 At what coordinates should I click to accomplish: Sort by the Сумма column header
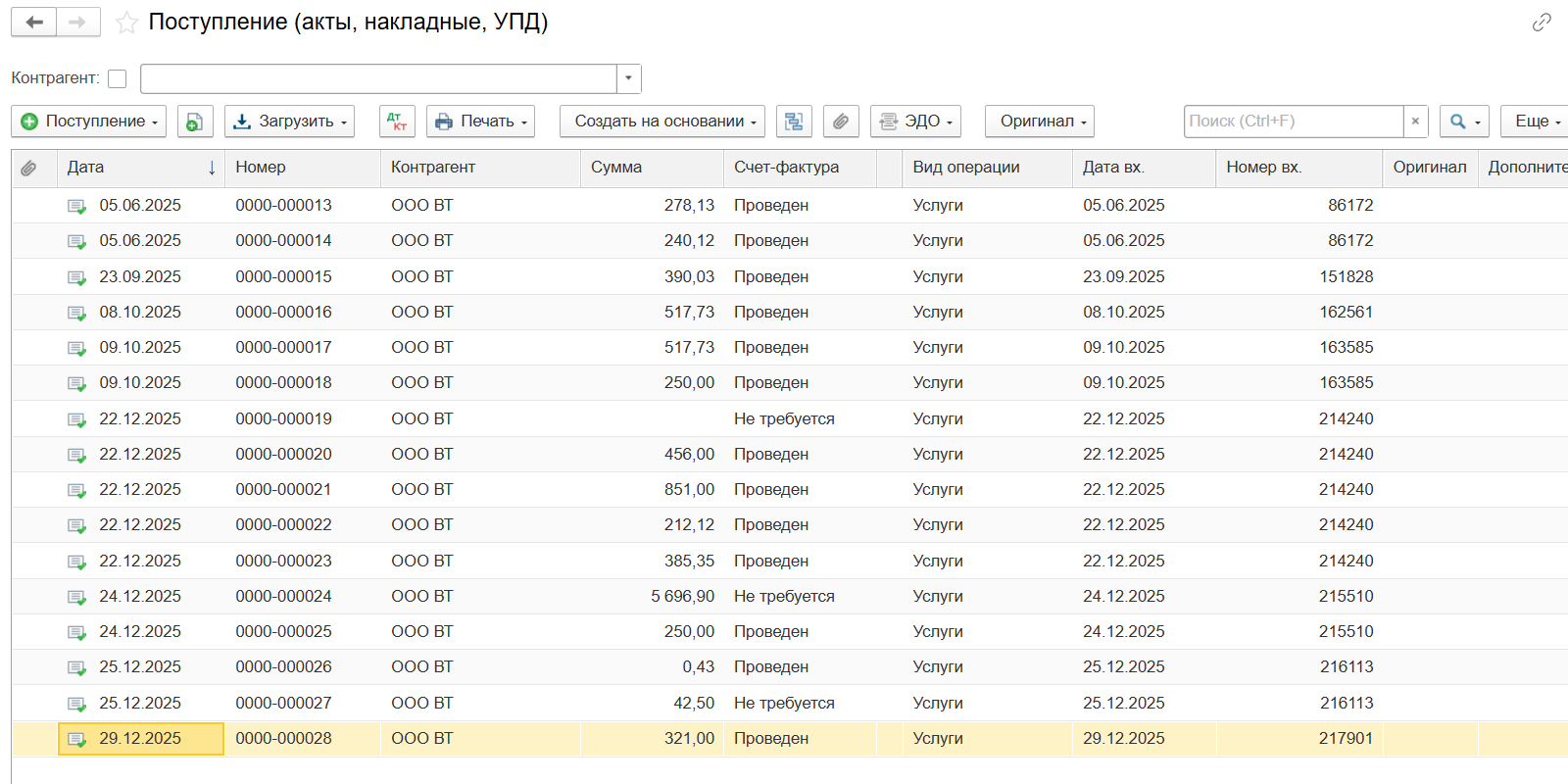[x=616, y=168]
